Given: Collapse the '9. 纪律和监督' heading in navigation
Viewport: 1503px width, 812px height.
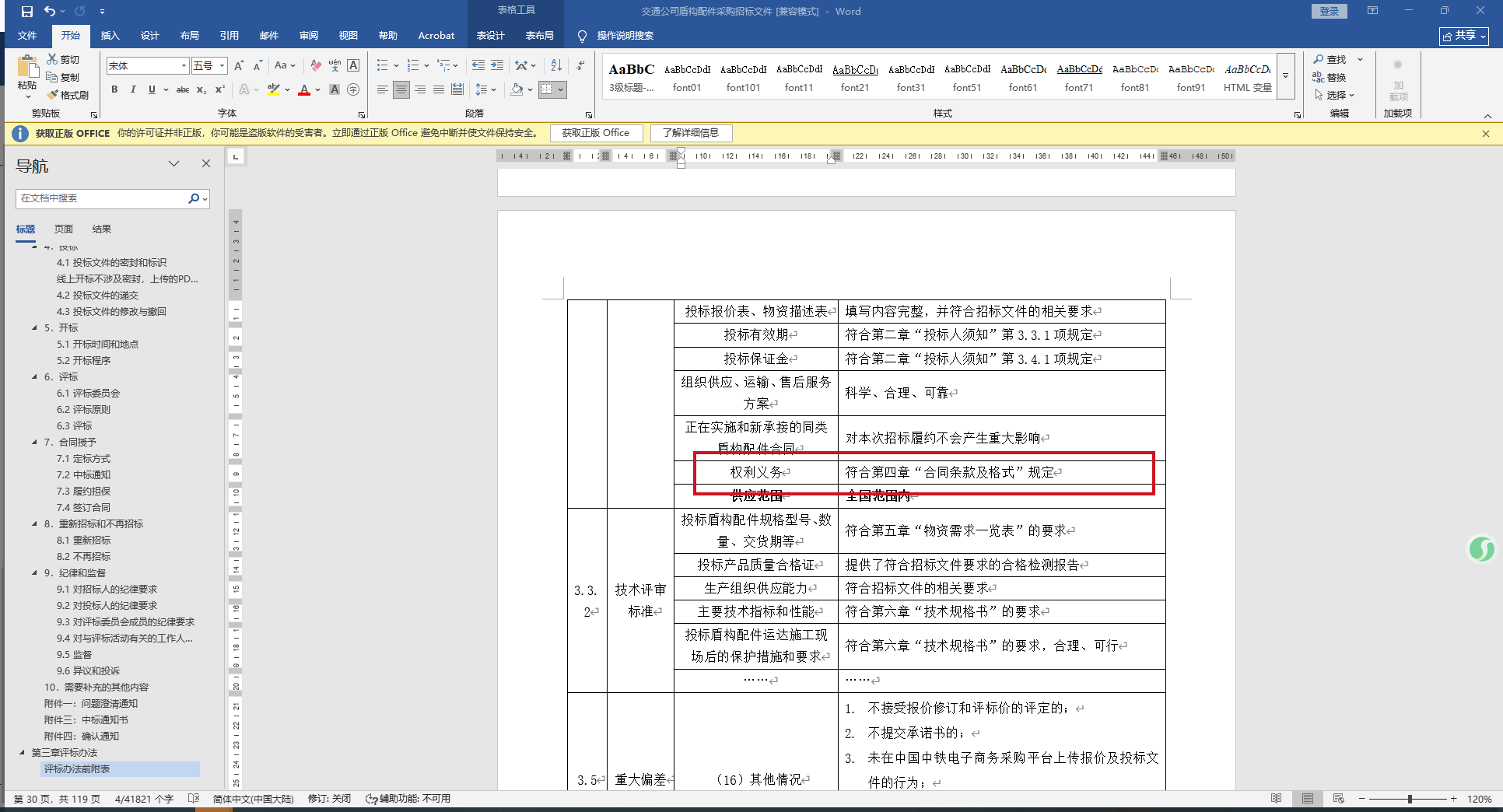Looking at the screenshot, I should tap(34, 572).
